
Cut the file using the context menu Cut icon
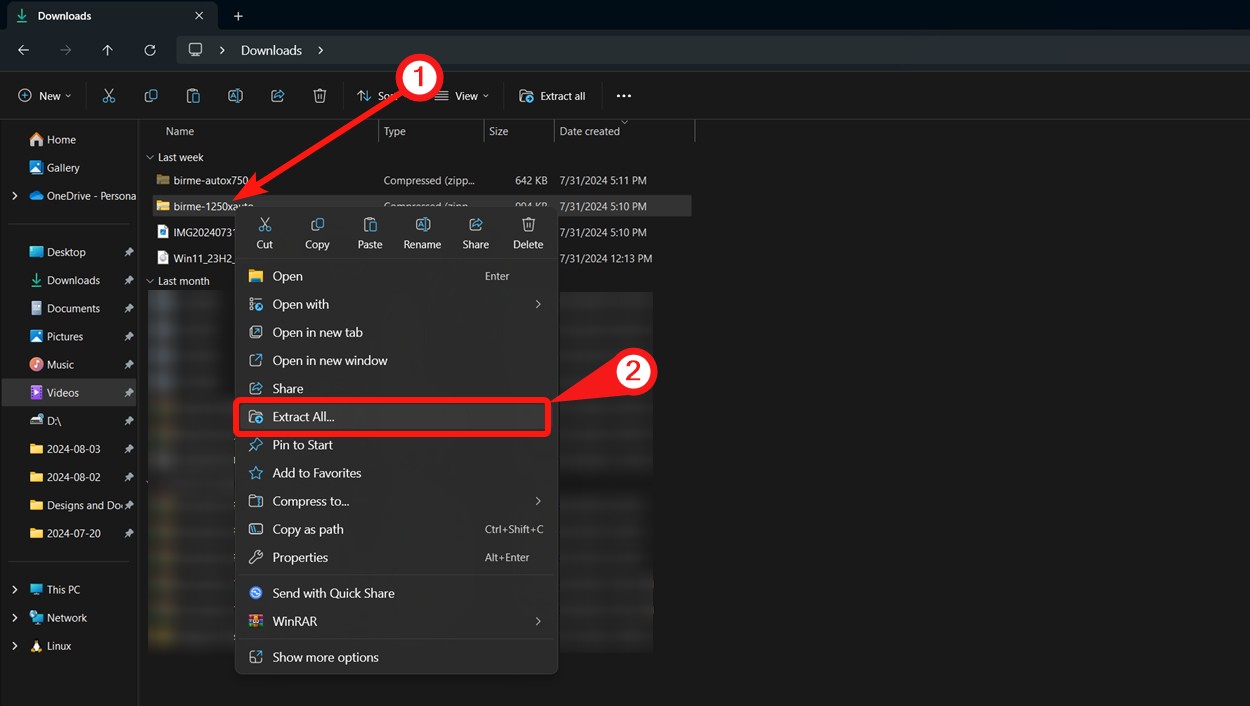point(264,232)
